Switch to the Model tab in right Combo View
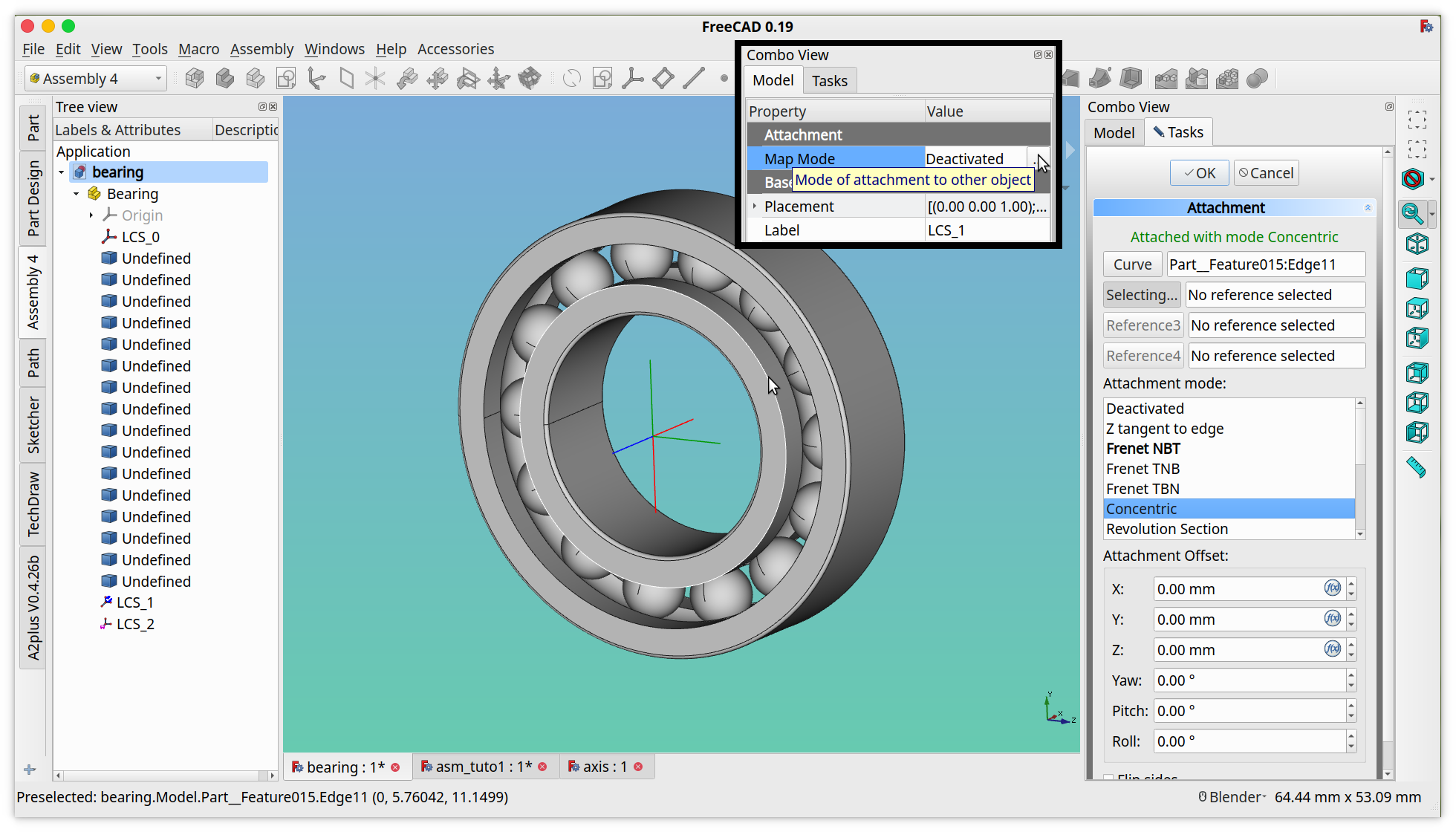 (1114, 133)
